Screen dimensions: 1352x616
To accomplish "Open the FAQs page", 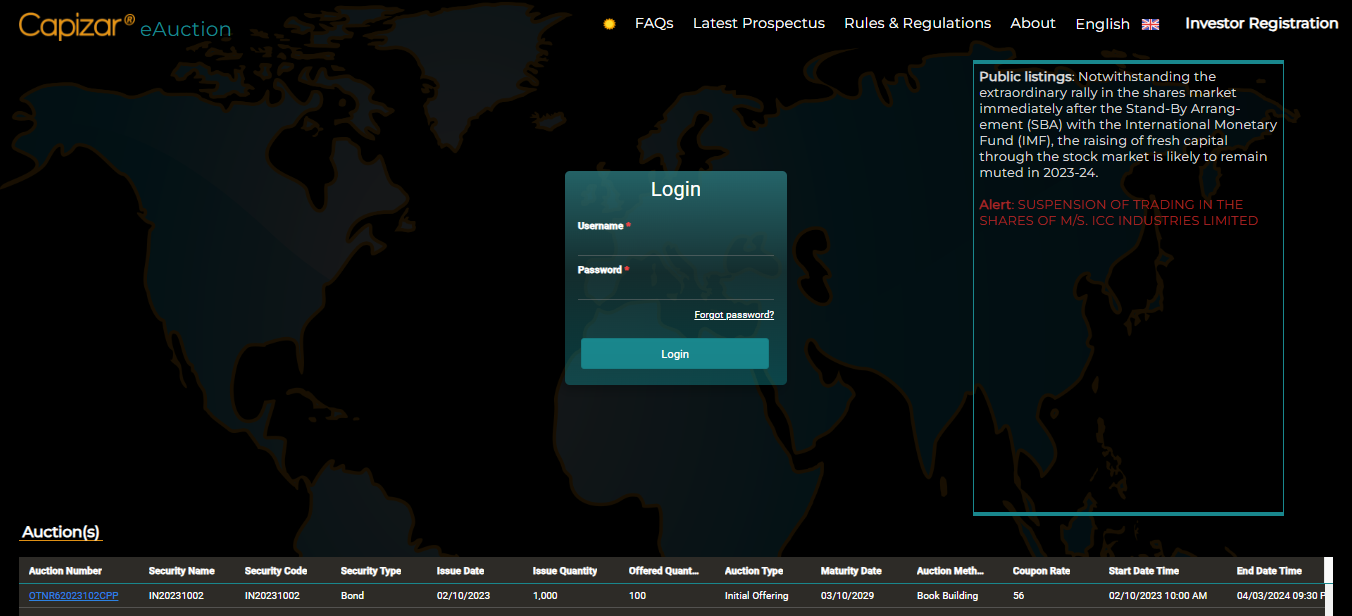I will pos(654,22).
